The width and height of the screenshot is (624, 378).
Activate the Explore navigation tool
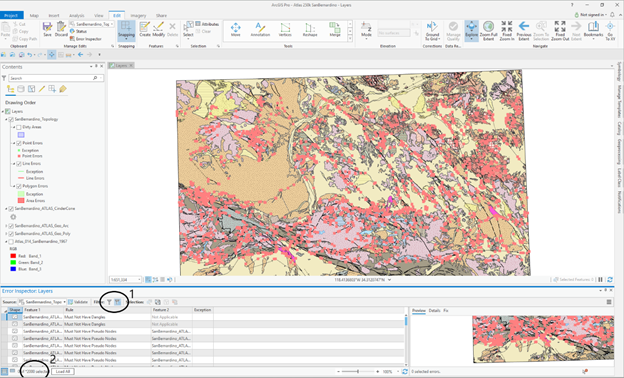tap(471, 31)
